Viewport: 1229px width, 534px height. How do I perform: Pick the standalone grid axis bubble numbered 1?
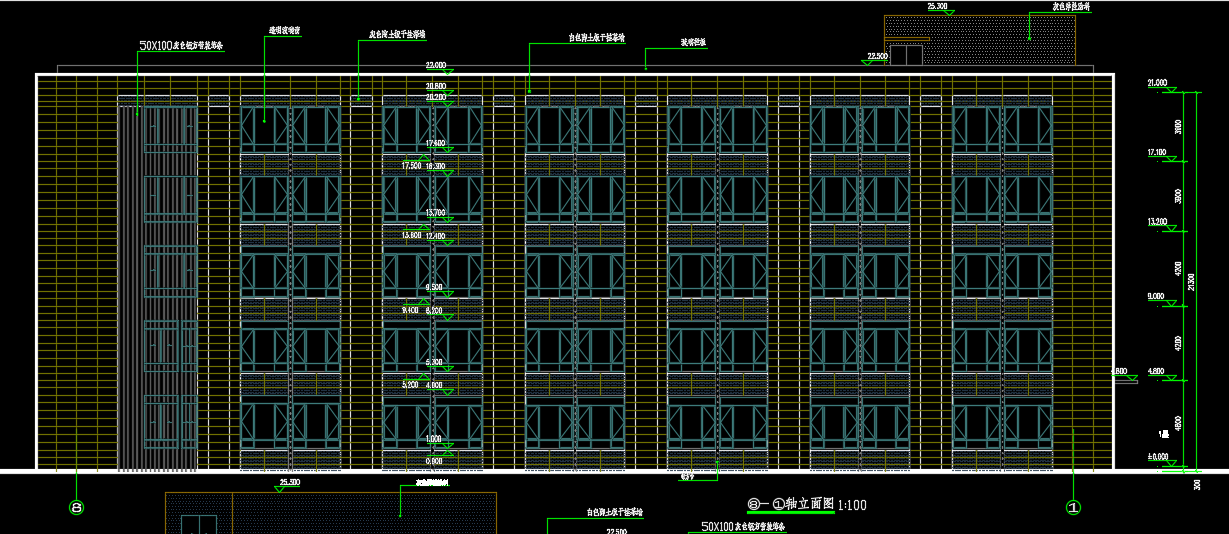pyautogui.click(x=1073, y=508)
